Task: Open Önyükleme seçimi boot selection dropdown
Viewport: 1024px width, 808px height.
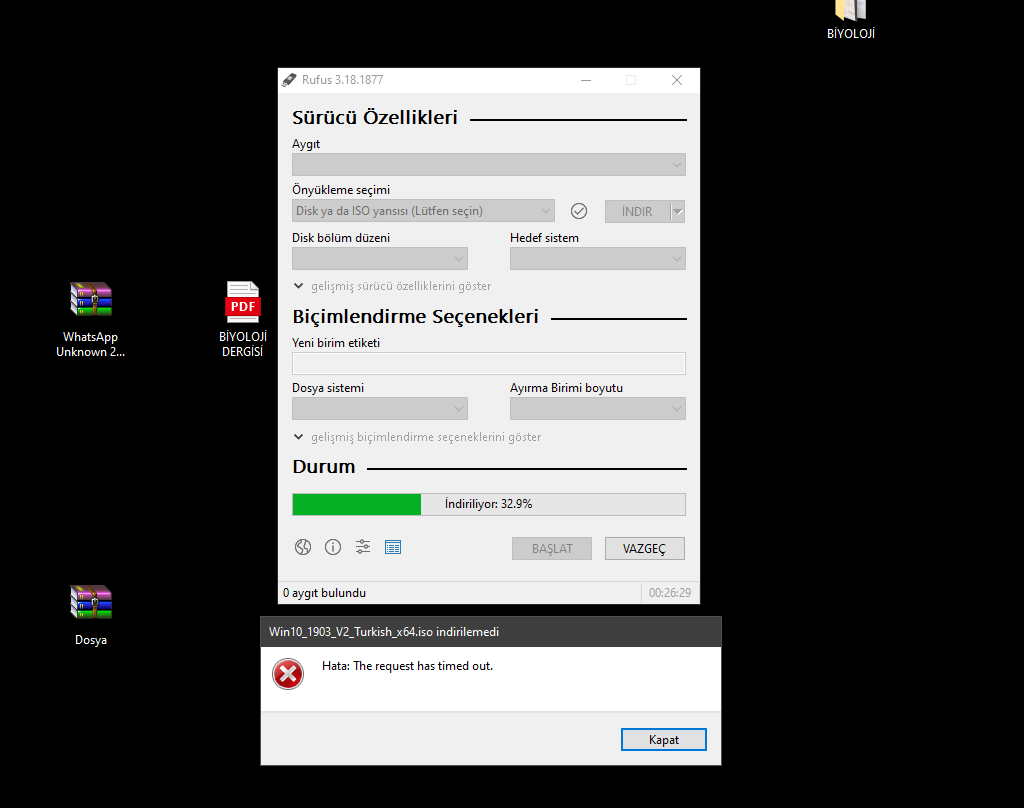Action: click(x=423, y=211)
